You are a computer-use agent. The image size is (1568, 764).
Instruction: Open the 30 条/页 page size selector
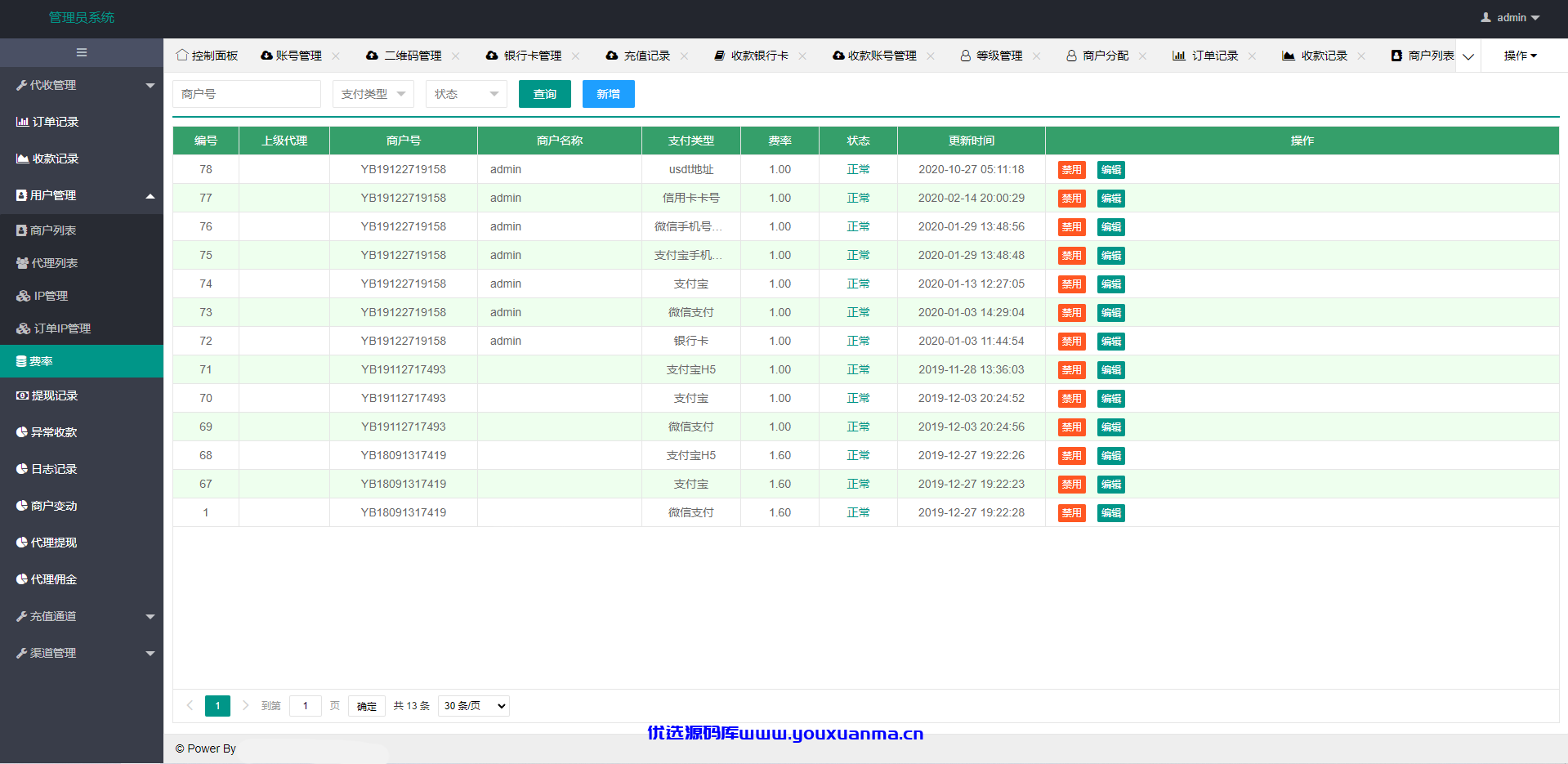pyautogui.click(x=474, y=706)
